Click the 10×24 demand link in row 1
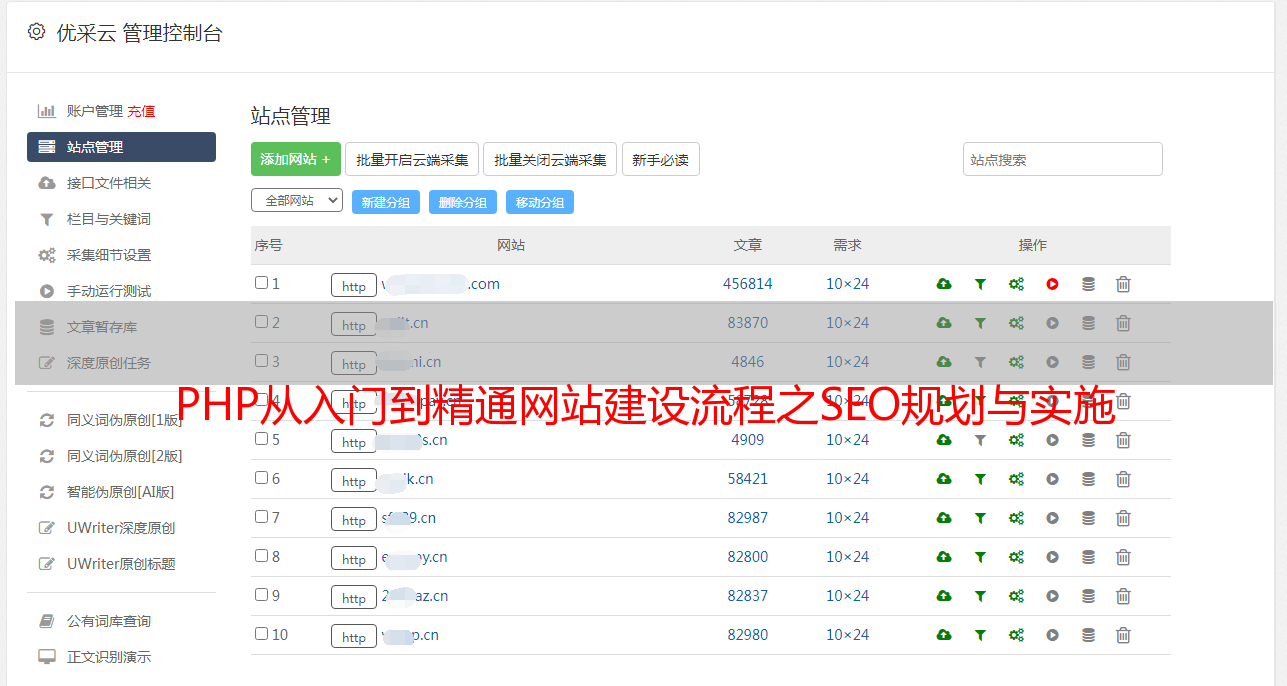 click(x=848, y=284)
